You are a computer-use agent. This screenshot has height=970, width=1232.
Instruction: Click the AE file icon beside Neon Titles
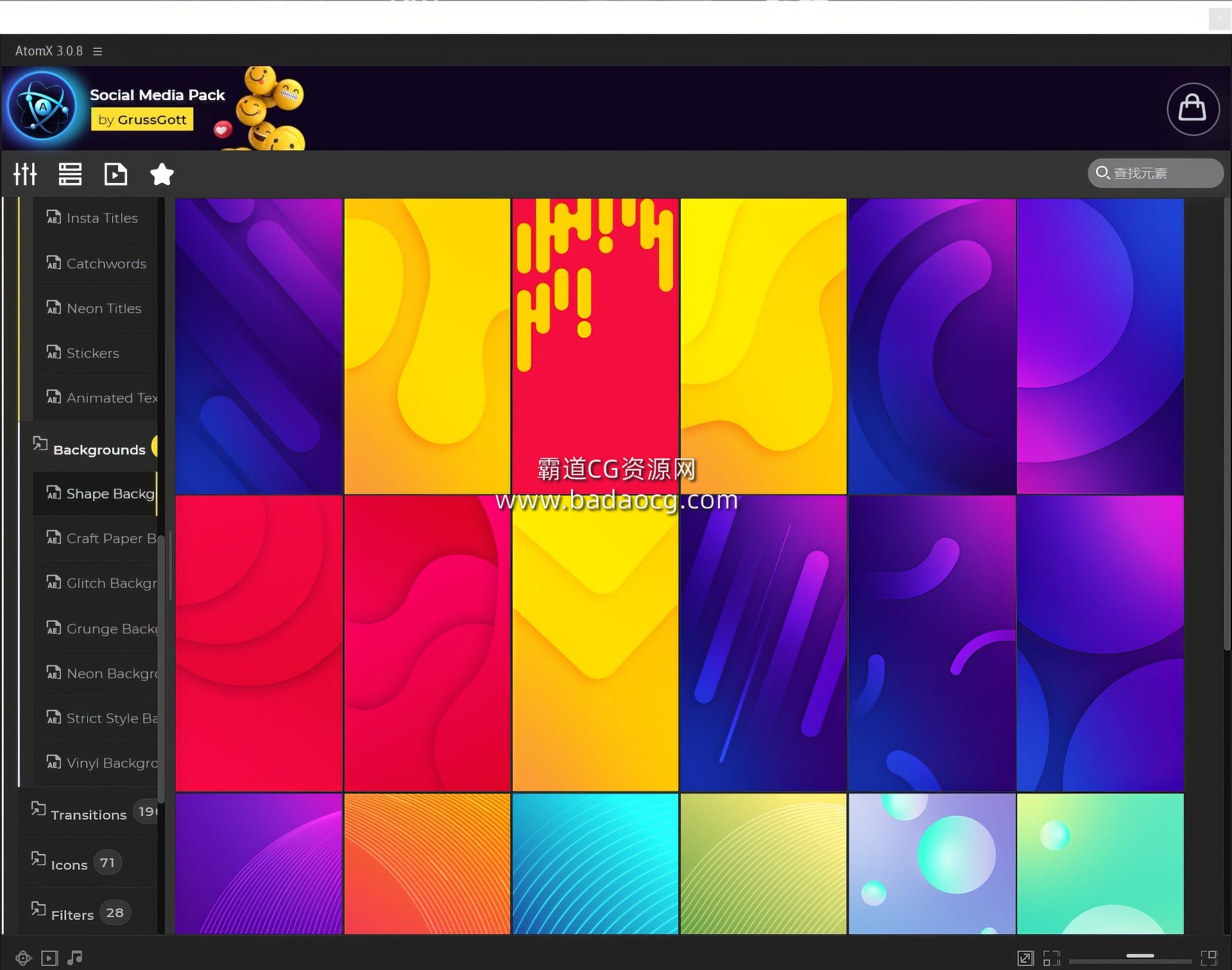(54, 307)
